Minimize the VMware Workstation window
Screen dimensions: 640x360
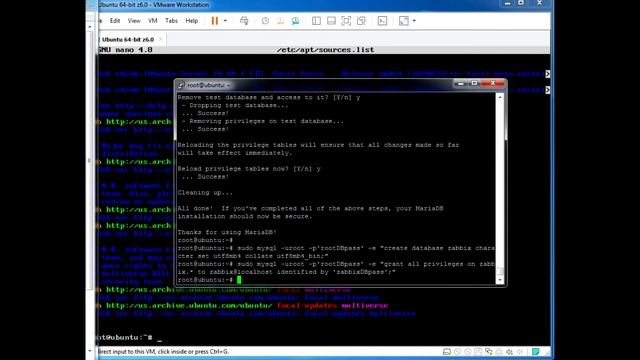click(x=507, y=4)
